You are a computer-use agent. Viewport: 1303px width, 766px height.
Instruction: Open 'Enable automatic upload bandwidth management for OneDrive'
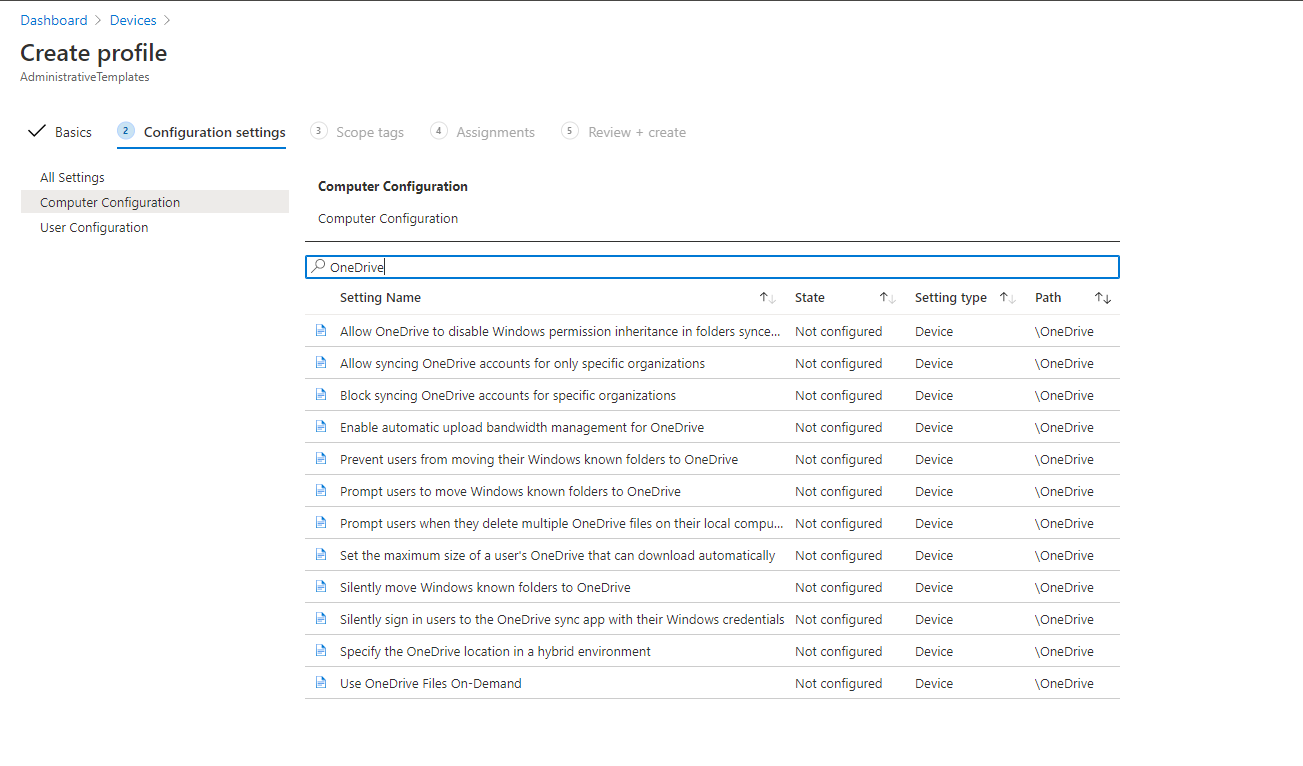coord(522,427)
